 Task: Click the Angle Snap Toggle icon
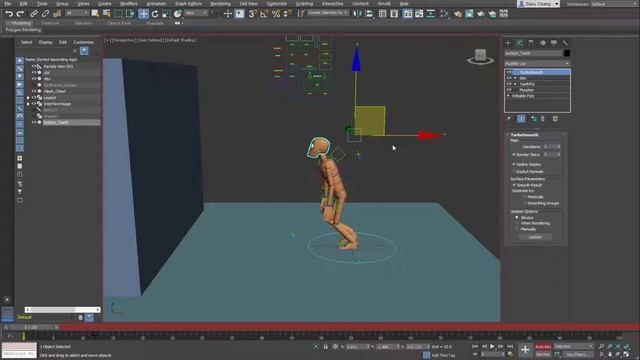click(264, 14)
